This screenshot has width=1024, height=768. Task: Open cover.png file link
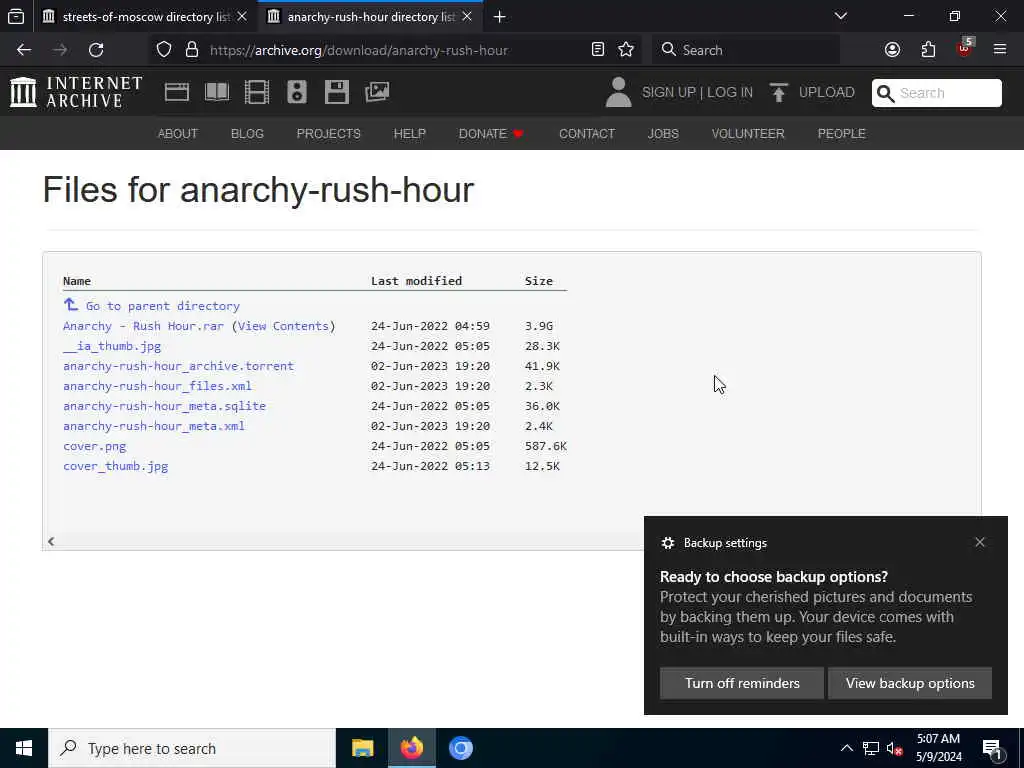tap(95, 446)
